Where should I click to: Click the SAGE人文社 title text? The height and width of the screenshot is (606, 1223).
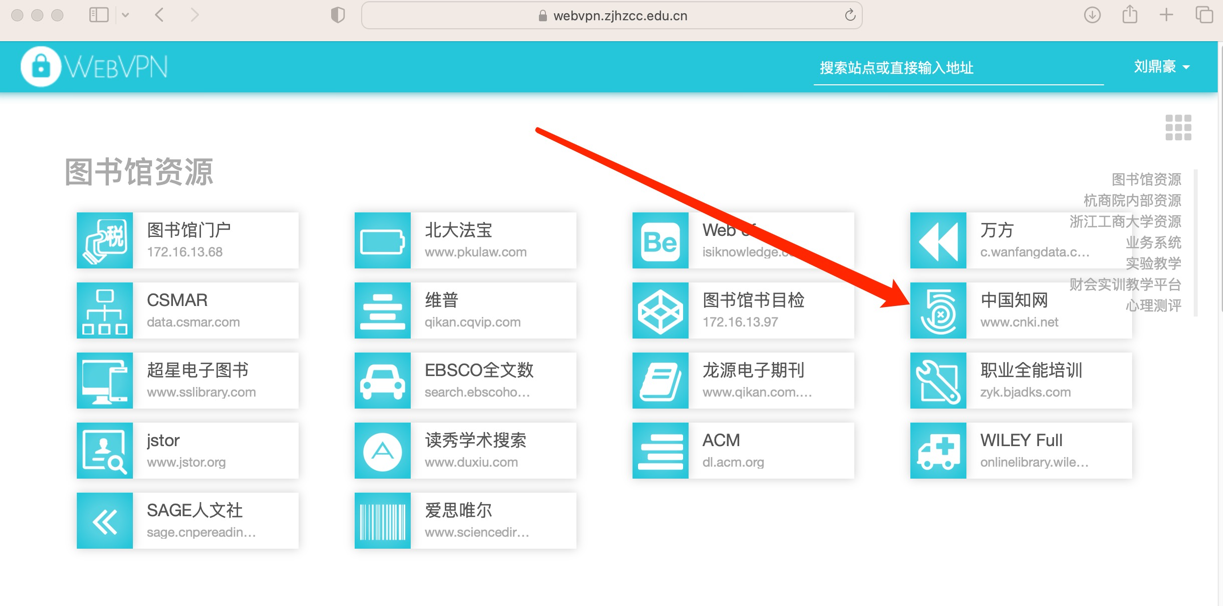[x=194, y=510]
